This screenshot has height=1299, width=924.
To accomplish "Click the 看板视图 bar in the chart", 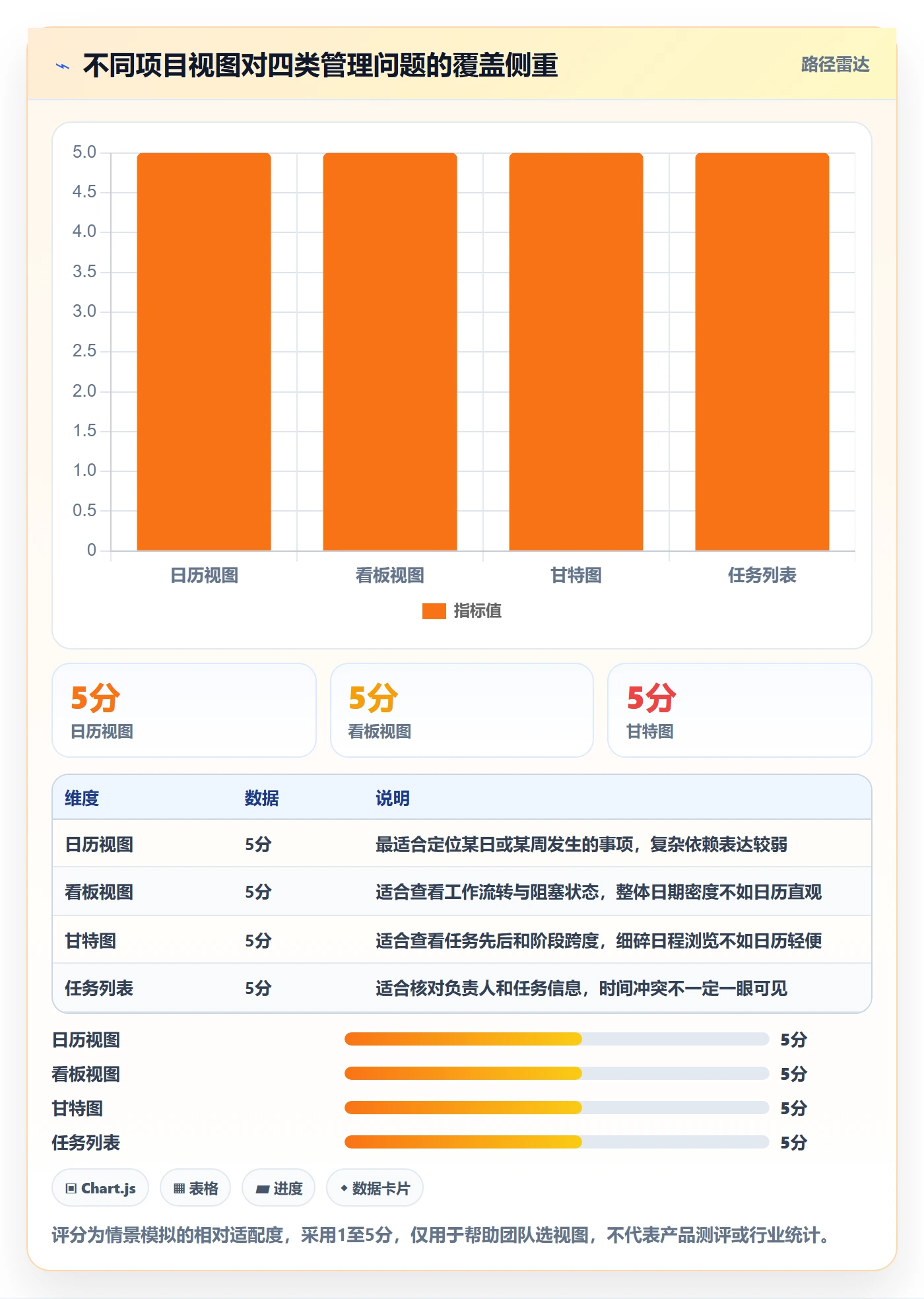I will (x=390, y=352).
